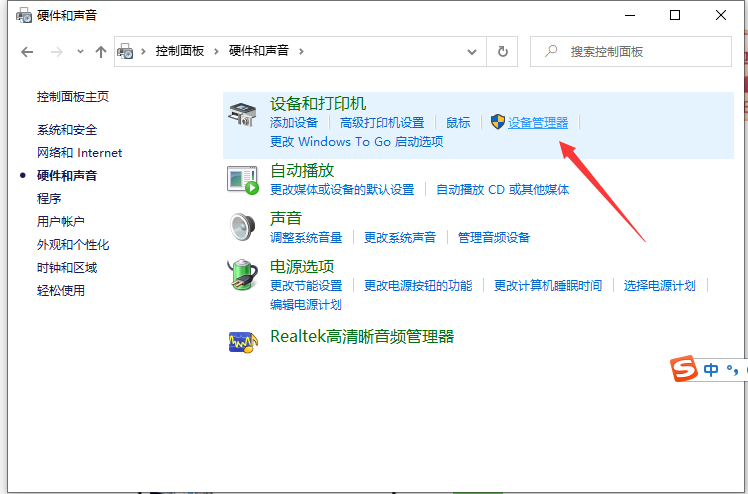Open the 设备管理器 link
The width and height of the screenshot is (748, 494).
tap(537, 123)
